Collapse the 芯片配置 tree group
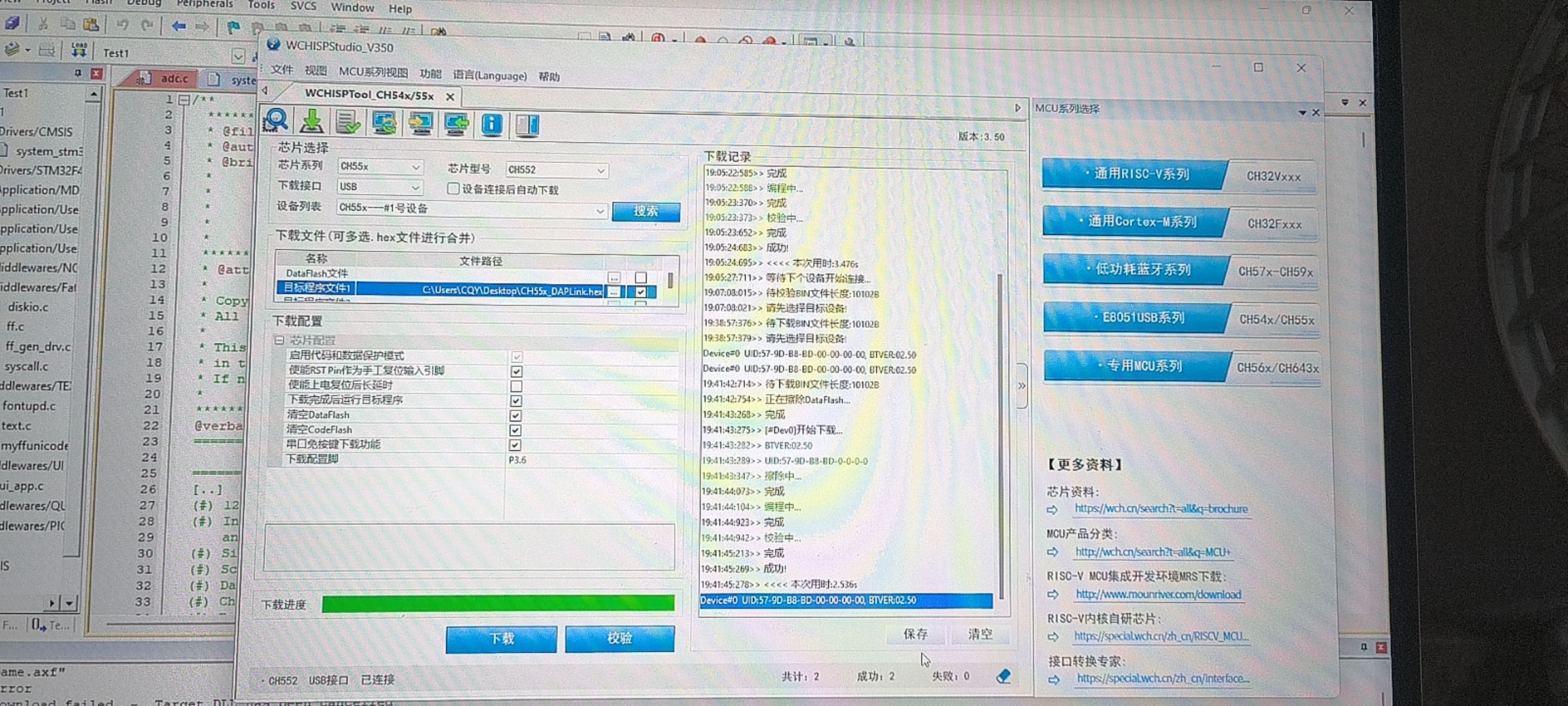The image size is (1568, 706). 280,340
